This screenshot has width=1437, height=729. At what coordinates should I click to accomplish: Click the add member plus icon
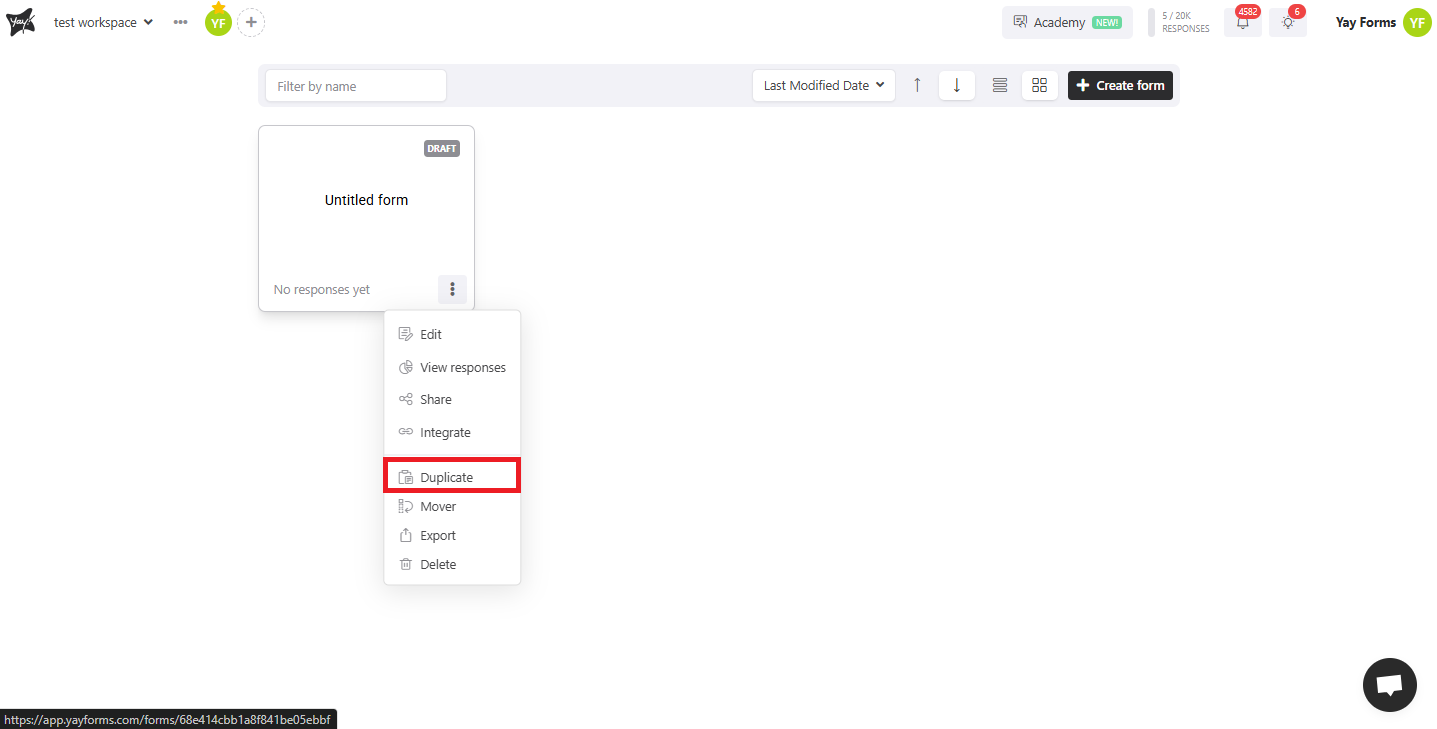coord(251,22)
